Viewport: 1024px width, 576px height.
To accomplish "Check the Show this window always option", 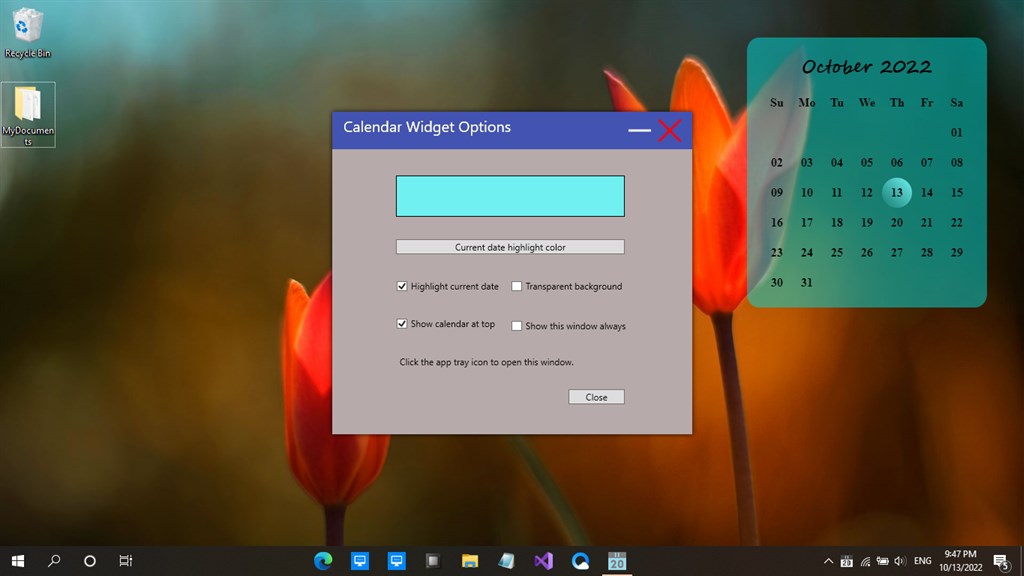I will tap(516, 325).
